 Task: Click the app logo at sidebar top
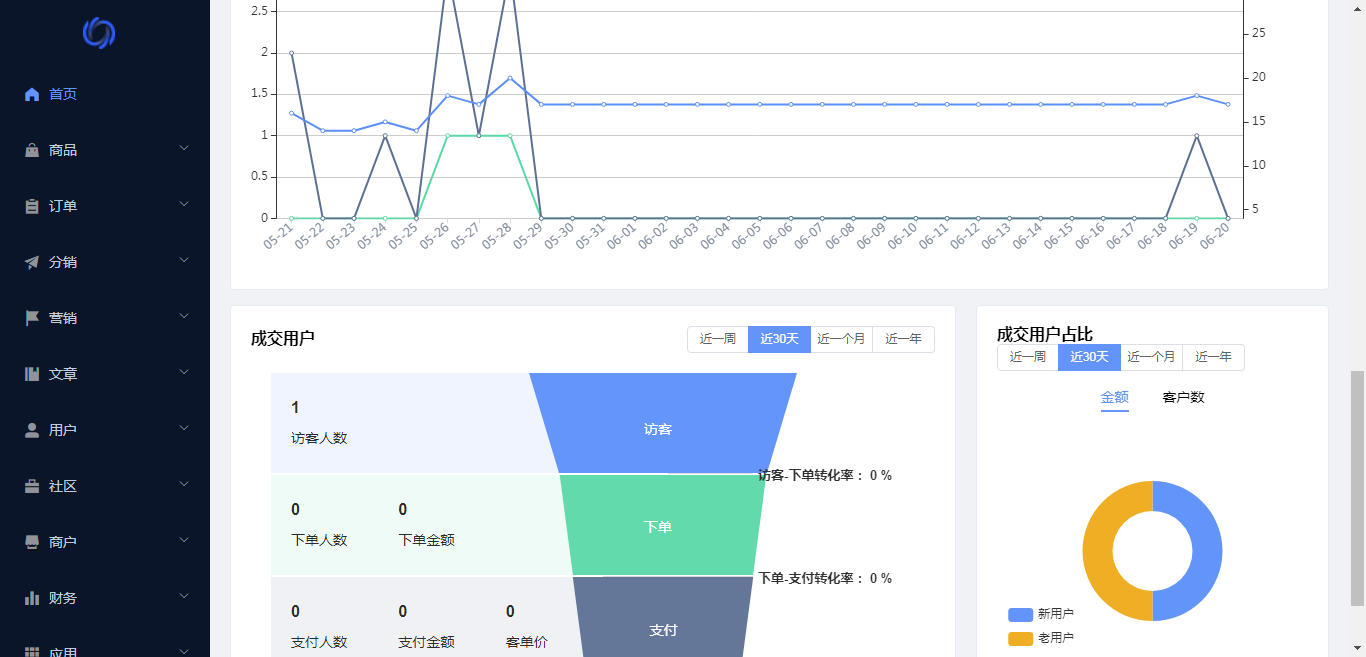click(99, 33)
